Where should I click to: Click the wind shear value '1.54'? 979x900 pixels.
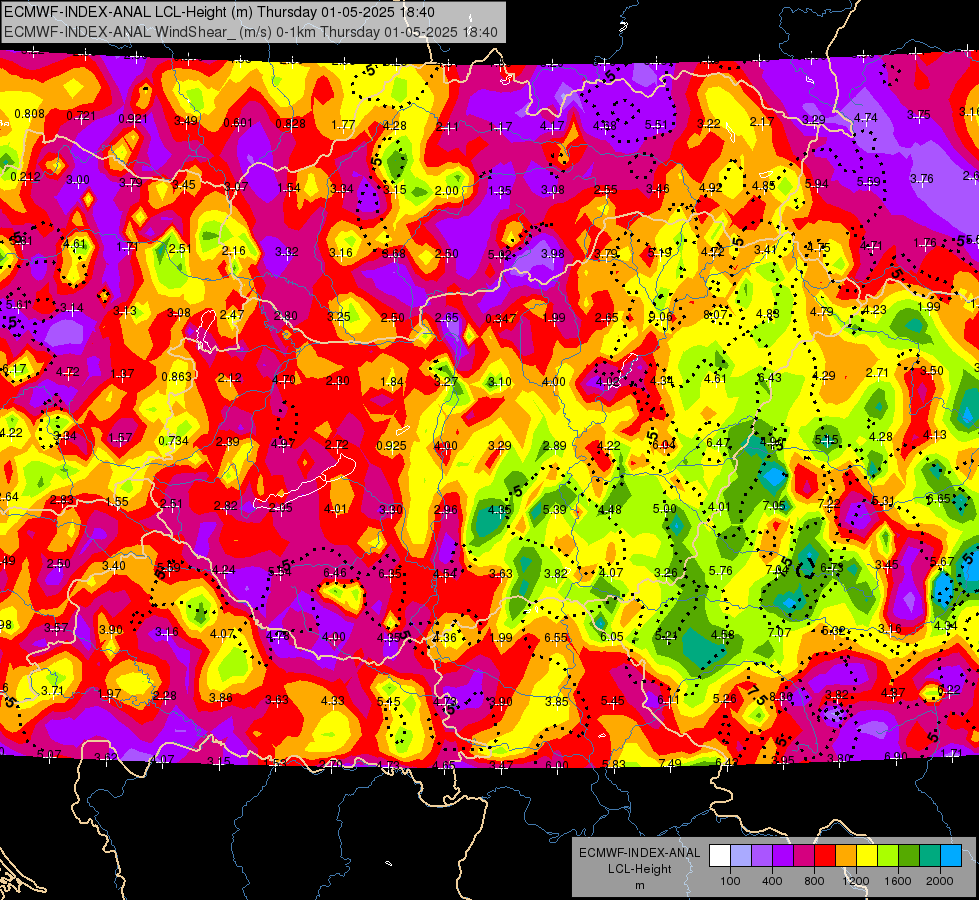coord(289,188)
